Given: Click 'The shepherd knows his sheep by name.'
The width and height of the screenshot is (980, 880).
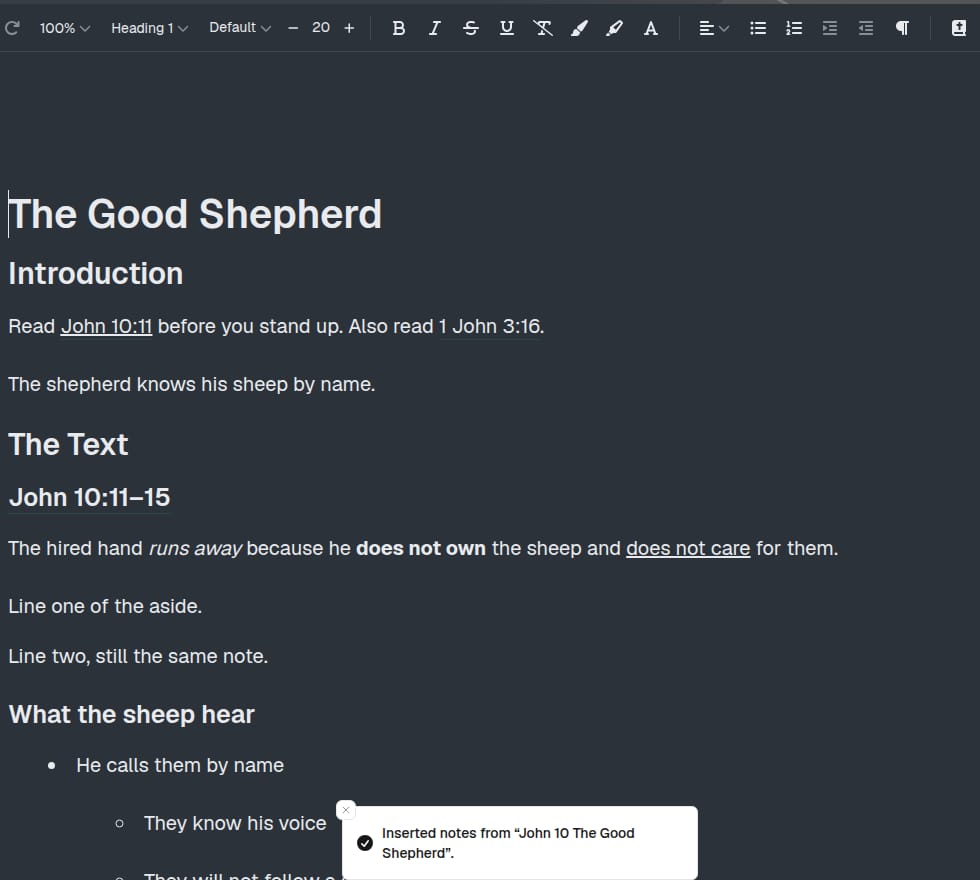Looking at the screenshot, I should (x=192, y=384).
